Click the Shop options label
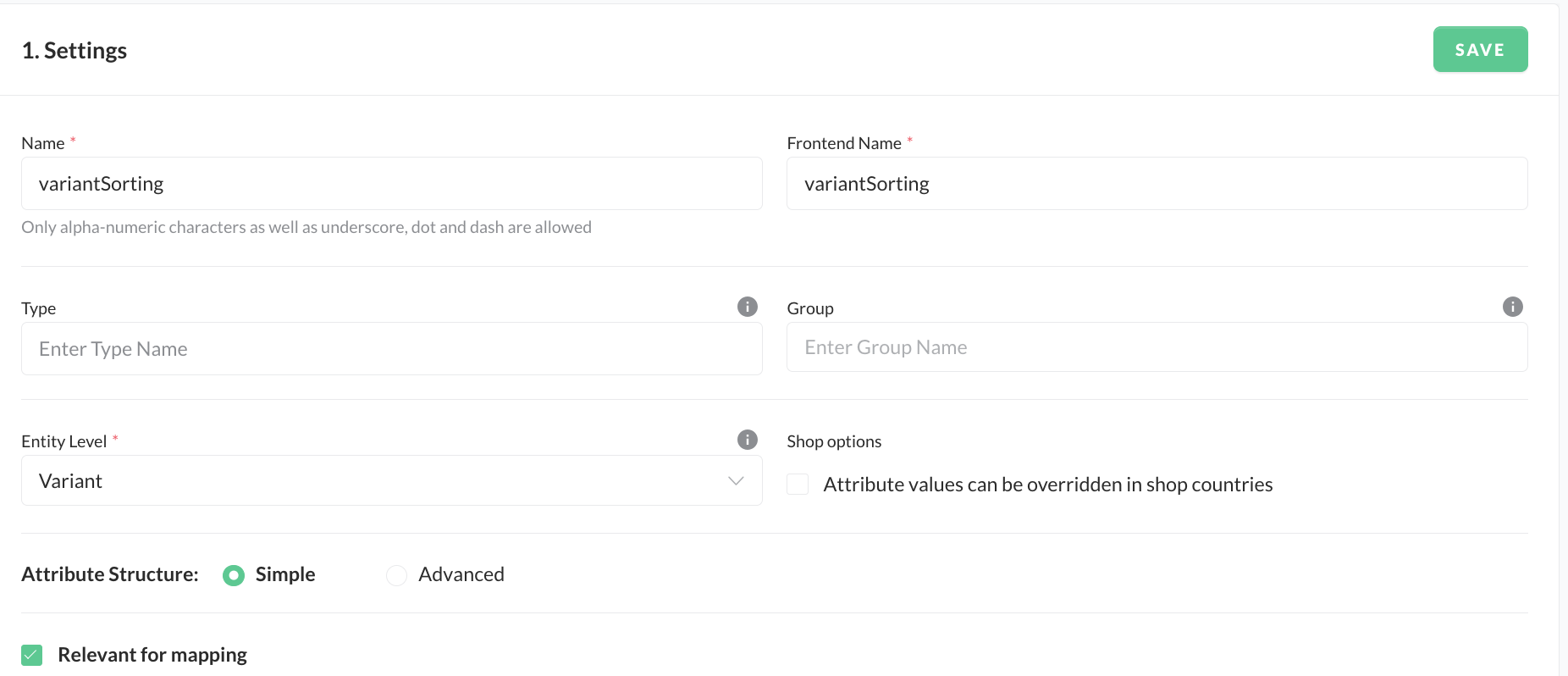 (x=834, y=441)
